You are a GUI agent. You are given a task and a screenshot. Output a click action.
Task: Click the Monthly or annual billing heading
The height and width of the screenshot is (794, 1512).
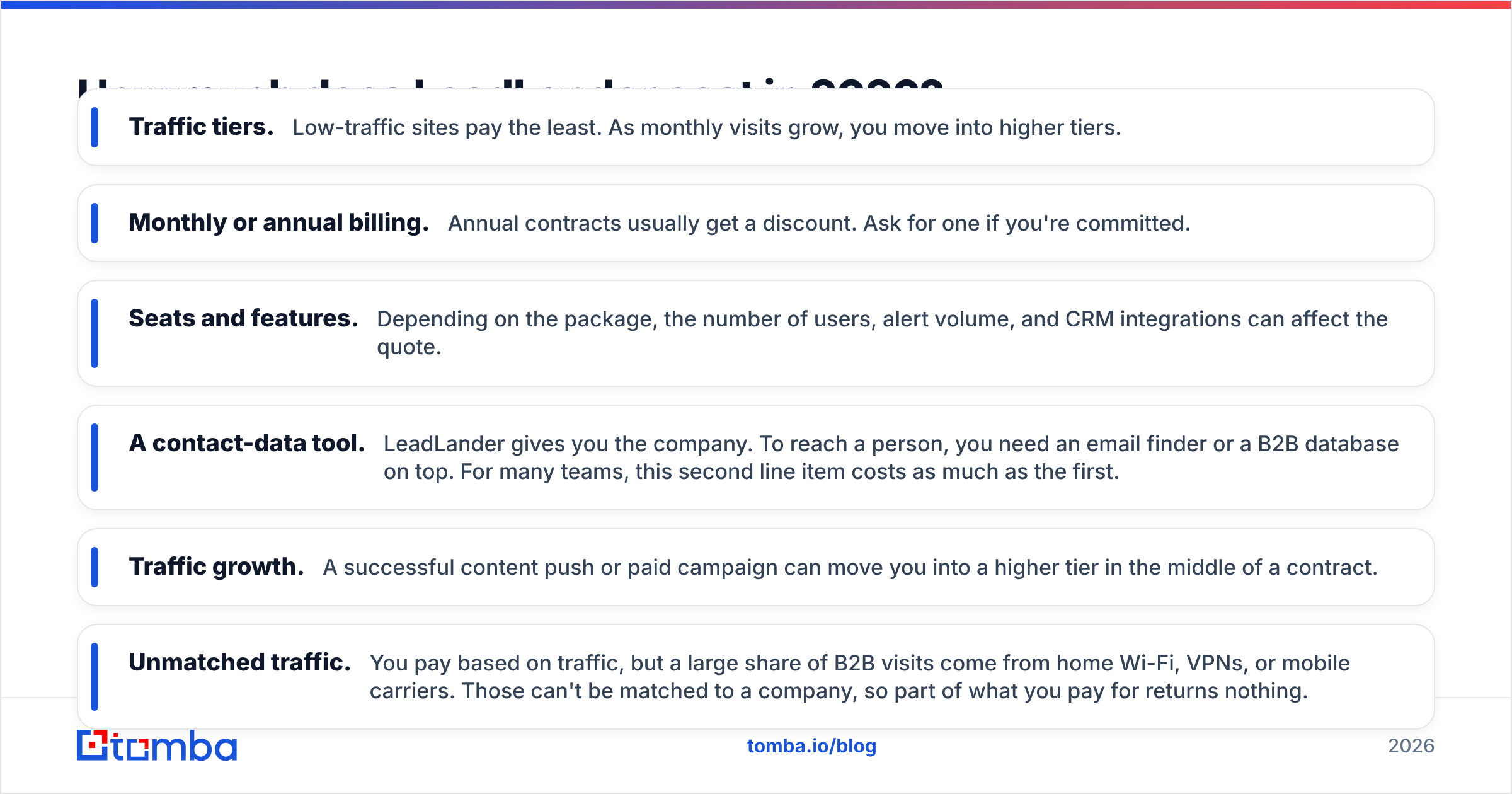click(278, 222)
